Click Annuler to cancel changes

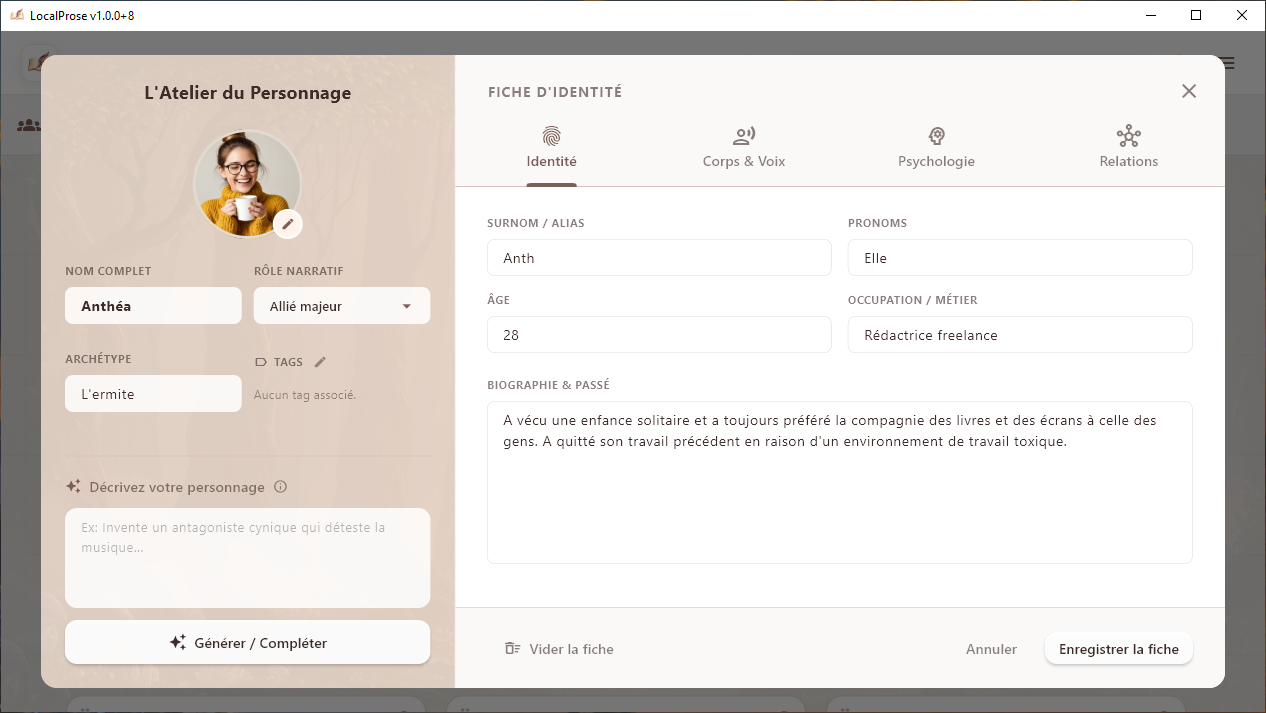coord(991,649)
